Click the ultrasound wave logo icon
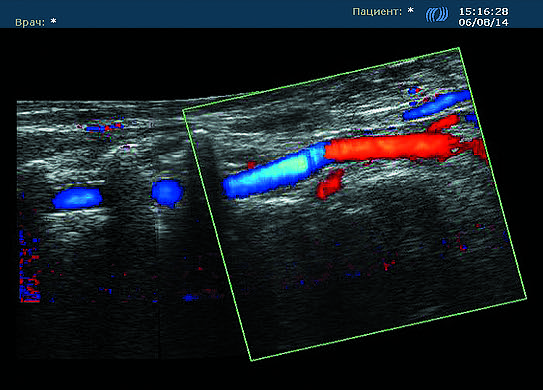The height and width of the screenshot is (390, 543). [x=437, y=15]
